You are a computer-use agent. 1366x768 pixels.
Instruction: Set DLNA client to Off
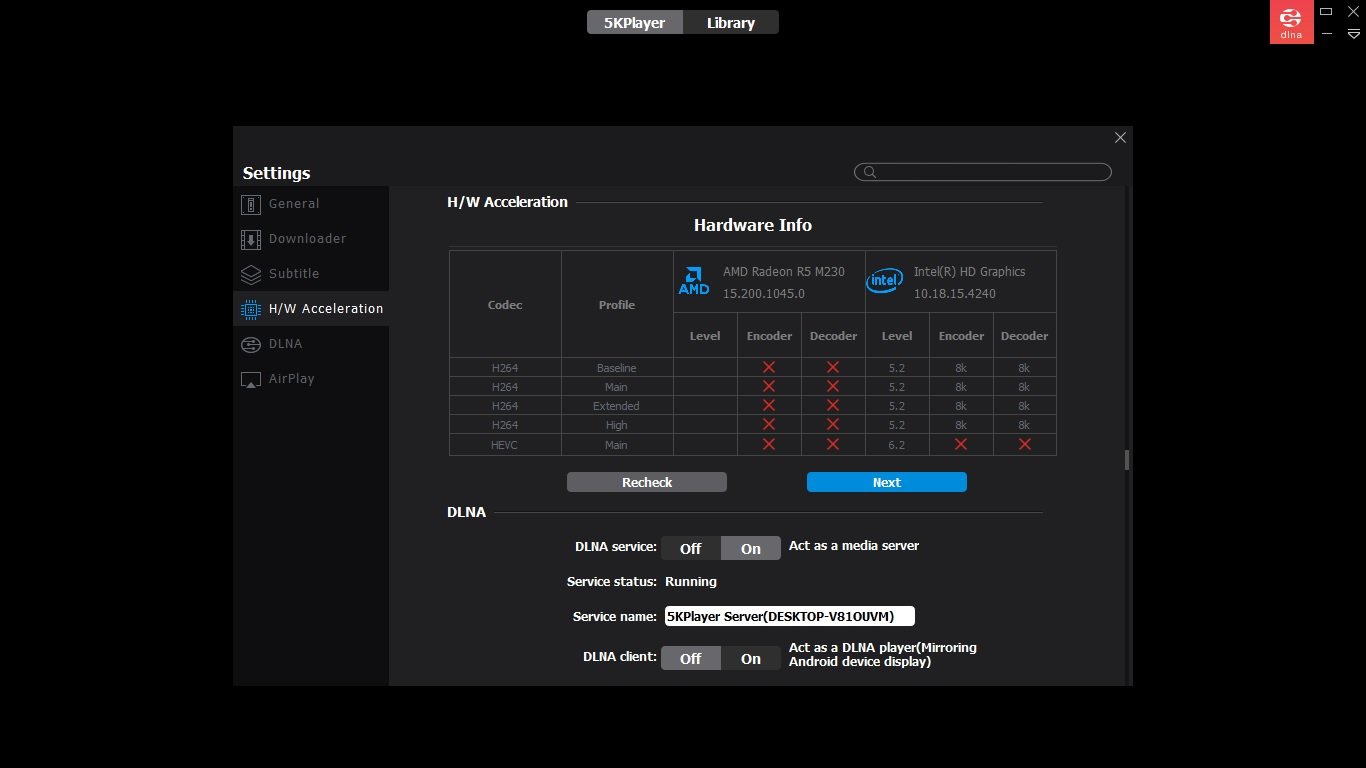(x=690, y=658)
